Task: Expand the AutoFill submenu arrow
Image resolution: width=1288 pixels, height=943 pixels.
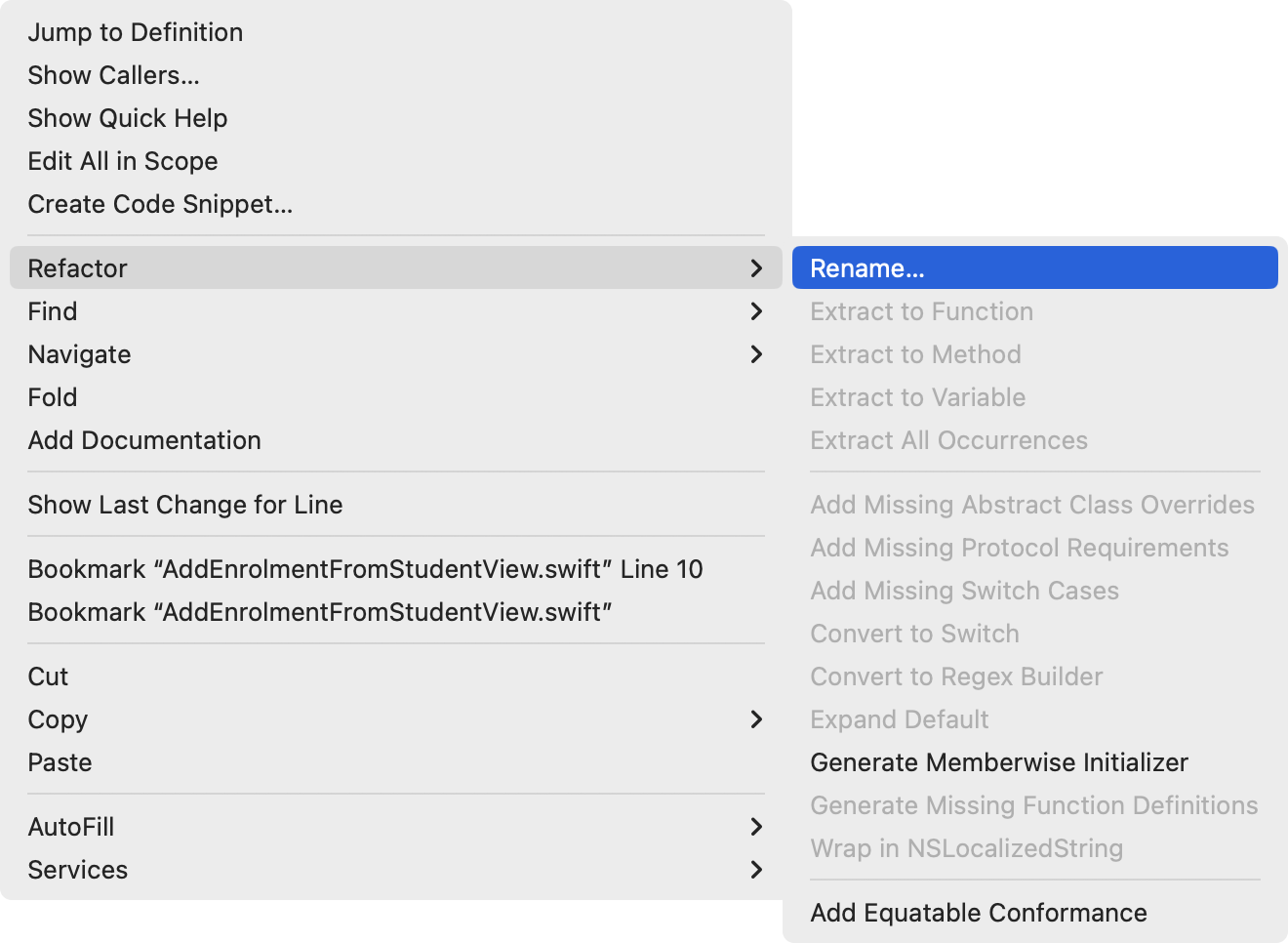Action: 756,827
